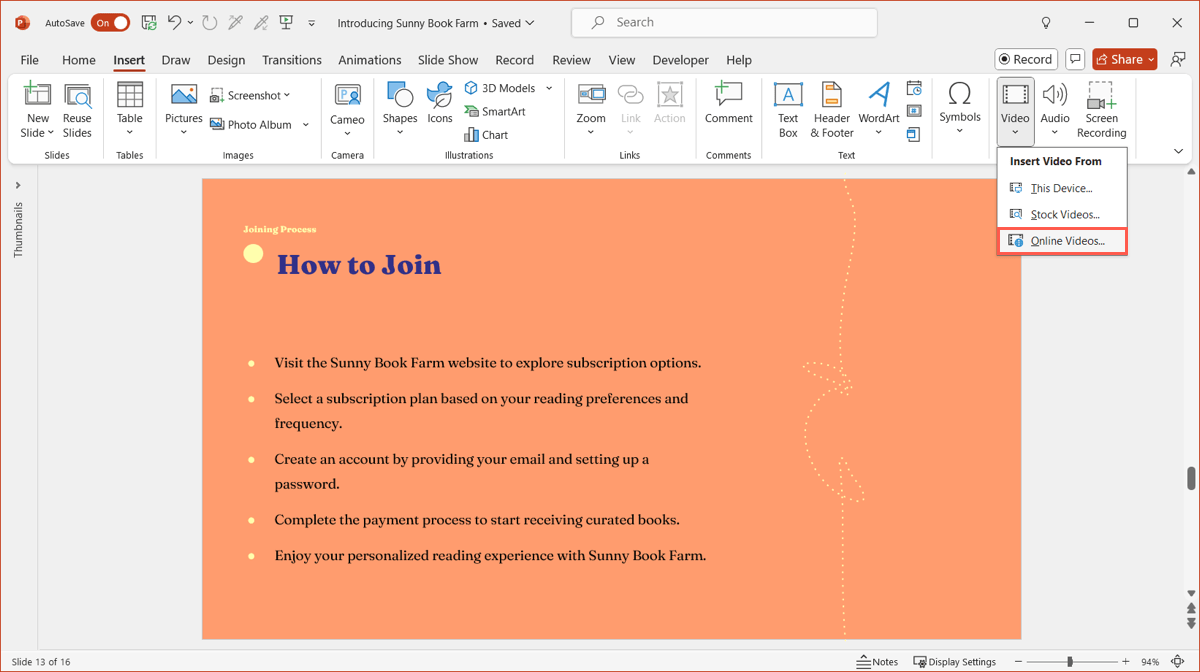Screen dimensions: 1200x672
Task: Open the comments pane icon
Action: tap(1075, 59)
